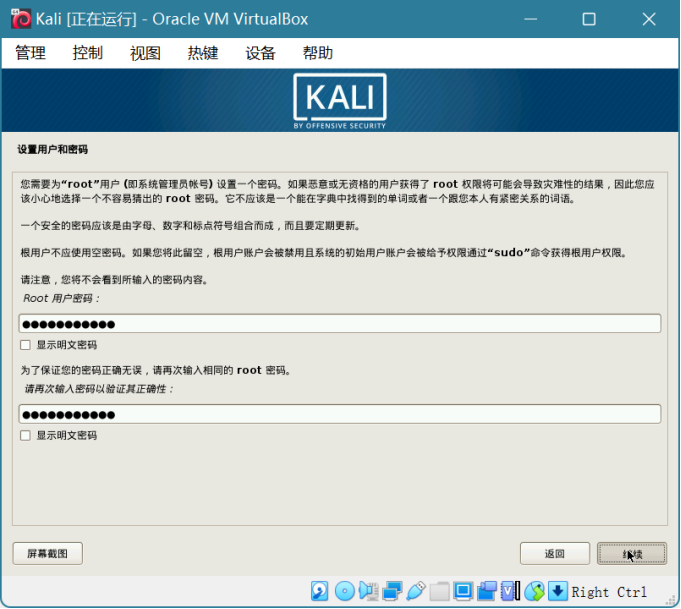681x609 pixels.
Task: Click the '根用户不应使用空密码' paragraph
Action: point(325,252)
